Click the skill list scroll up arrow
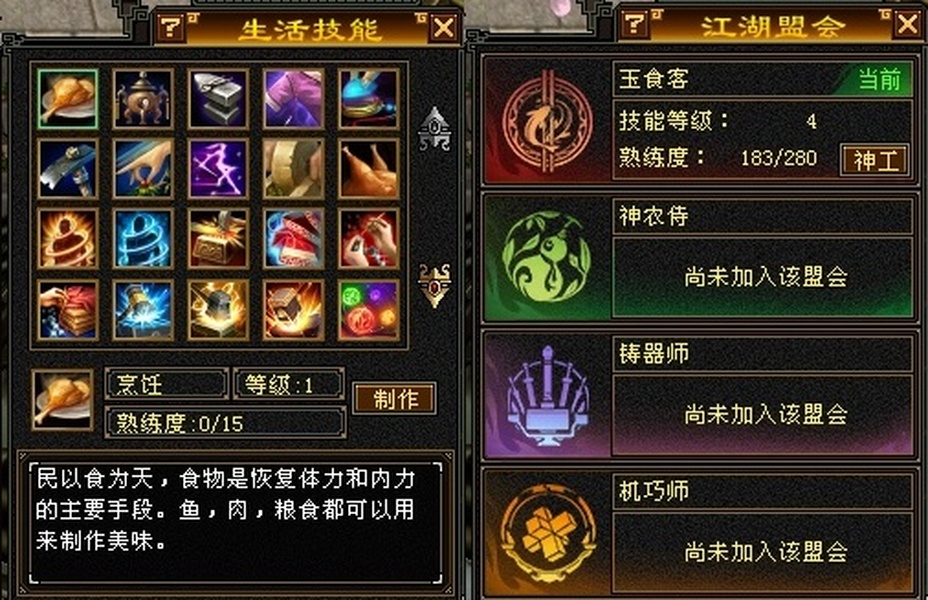 (434, 128)
